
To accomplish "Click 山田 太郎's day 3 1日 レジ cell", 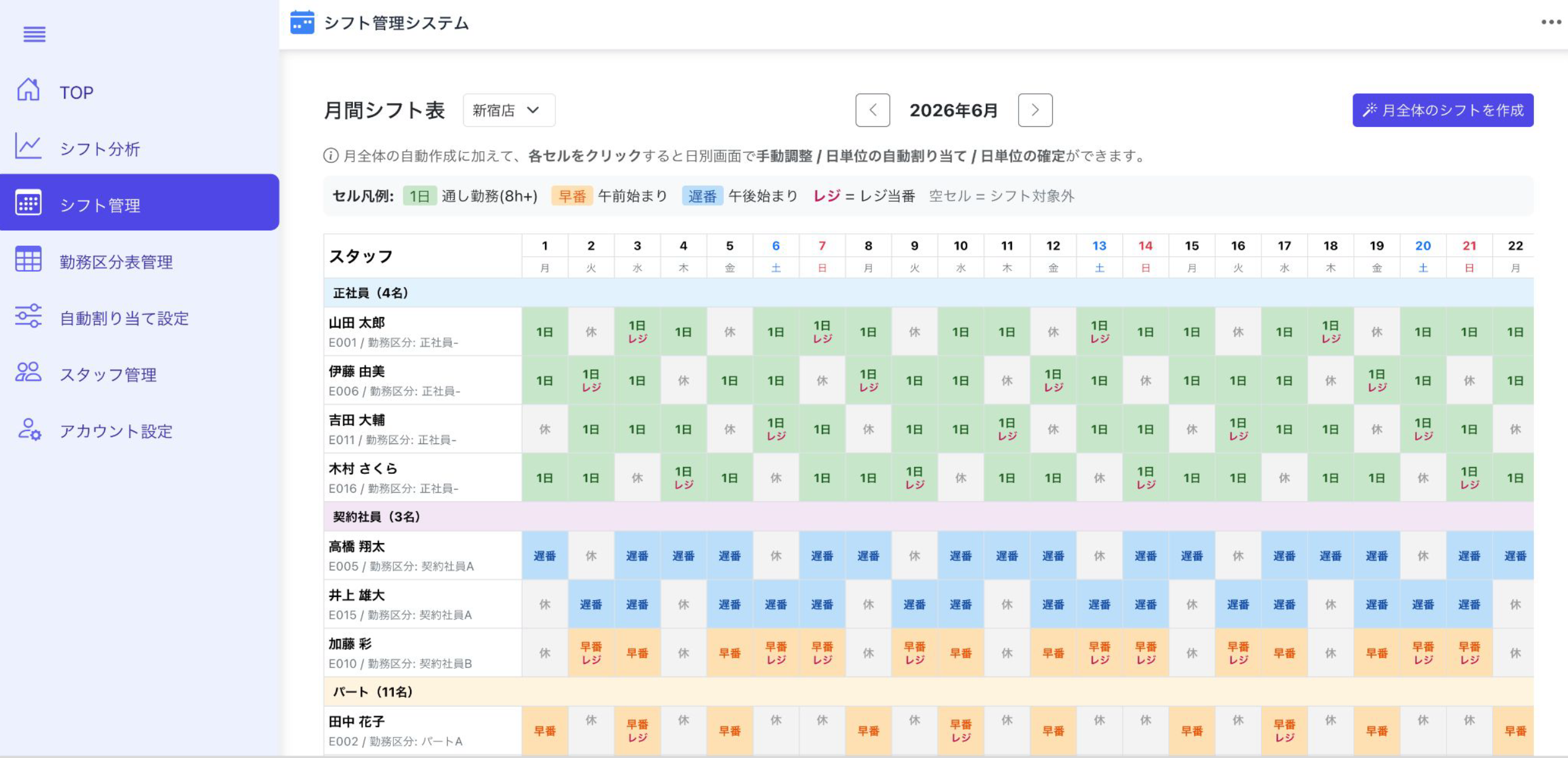I will click(x=637, y=332).
